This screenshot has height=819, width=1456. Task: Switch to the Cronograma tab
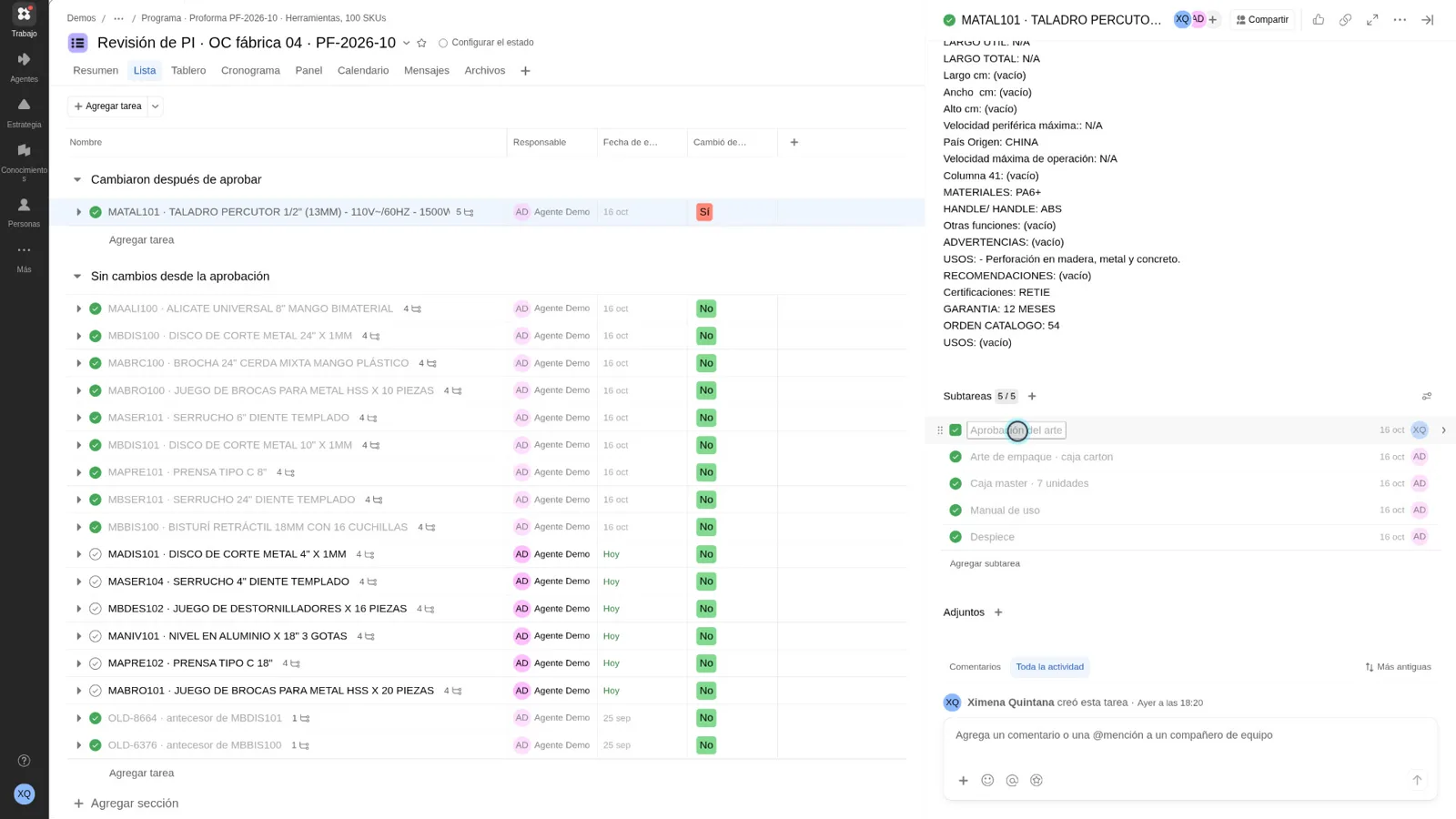click(250, 70)
